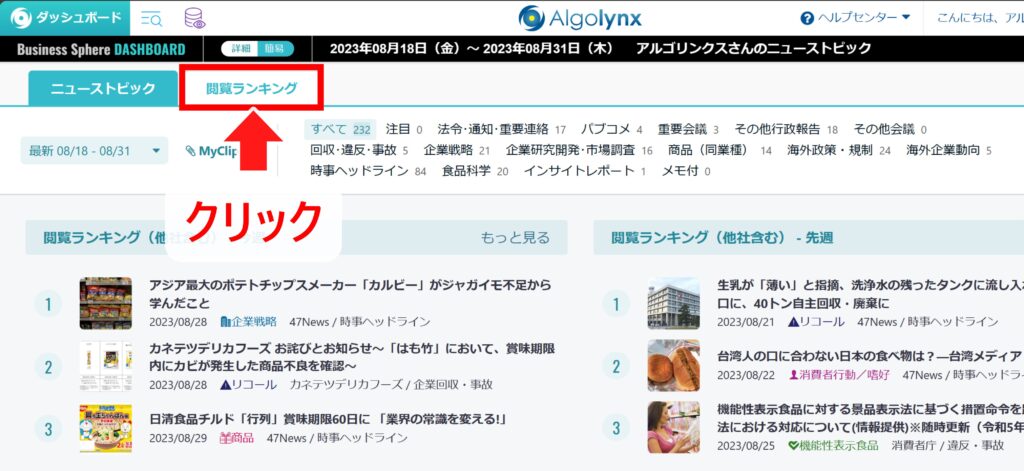Filter by 企業戦略 category
The height and width of the screenshot is (471, 1024).
coord(449,150)
